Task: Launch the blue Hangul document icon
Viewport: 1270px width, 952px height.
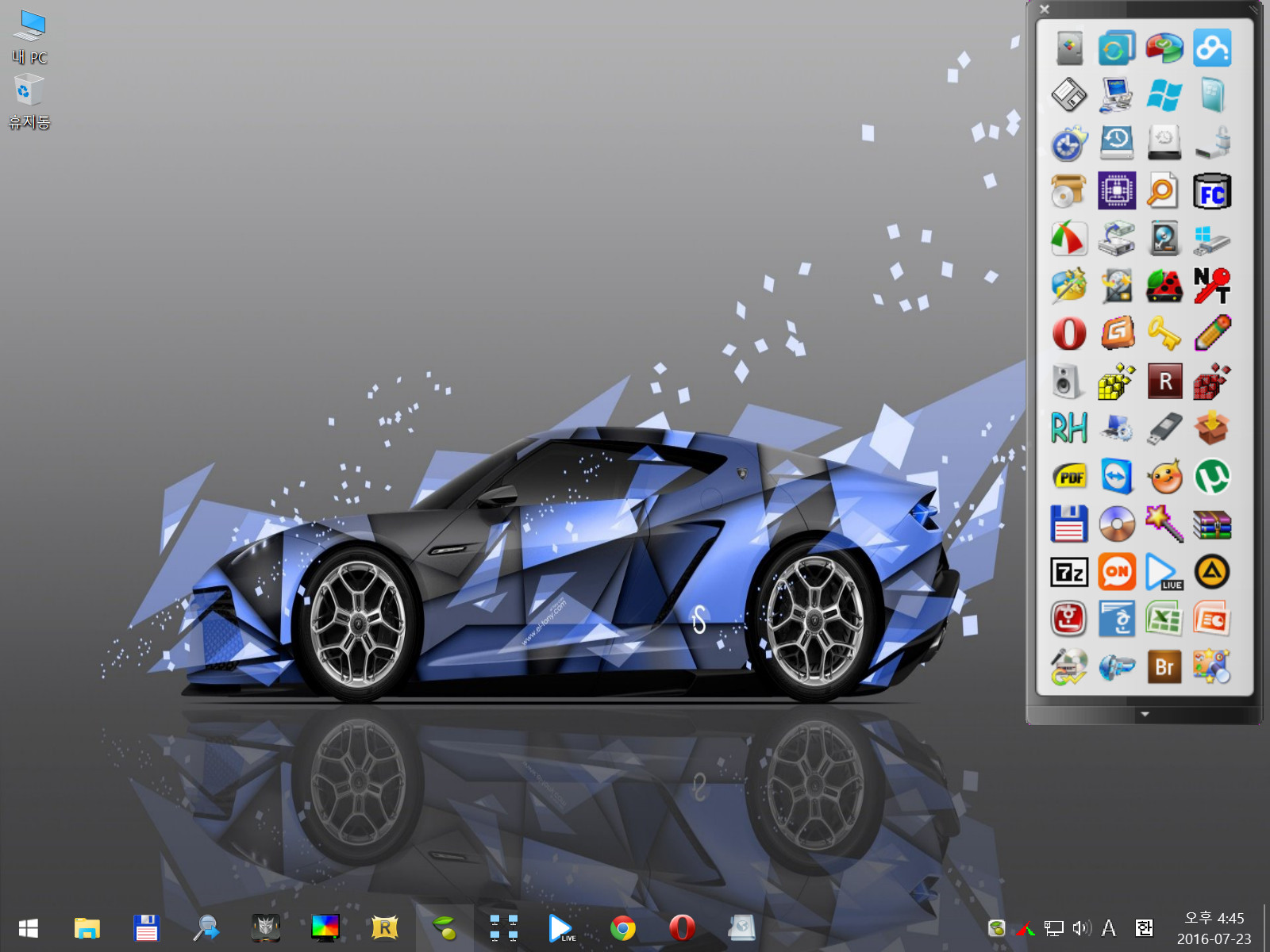Action: point(1117,620)
